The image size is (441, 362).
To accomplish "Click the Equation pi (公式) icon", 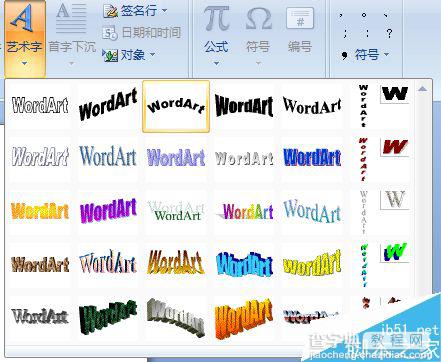I will click(216, 19).
